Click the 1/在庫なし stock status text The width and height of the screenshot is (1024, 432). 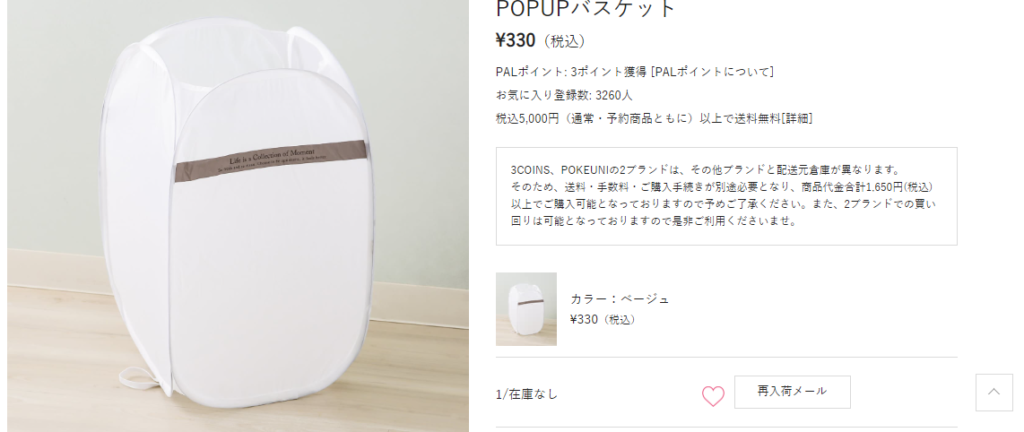(527, 394)
